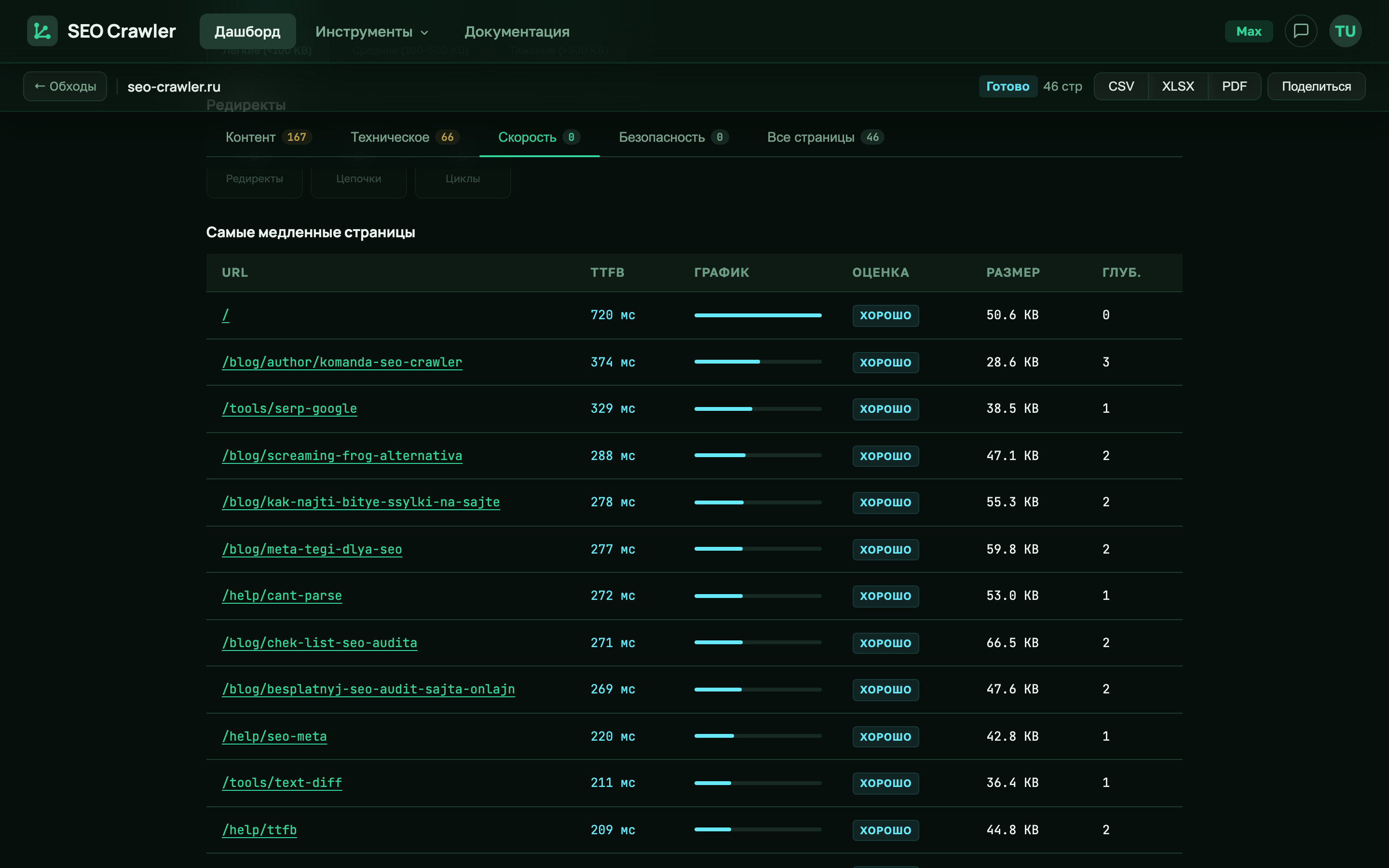The height and width of the screenshot is (868, 1389).
Task: Switch to the Техническое tab
Action: coord(405,137)
